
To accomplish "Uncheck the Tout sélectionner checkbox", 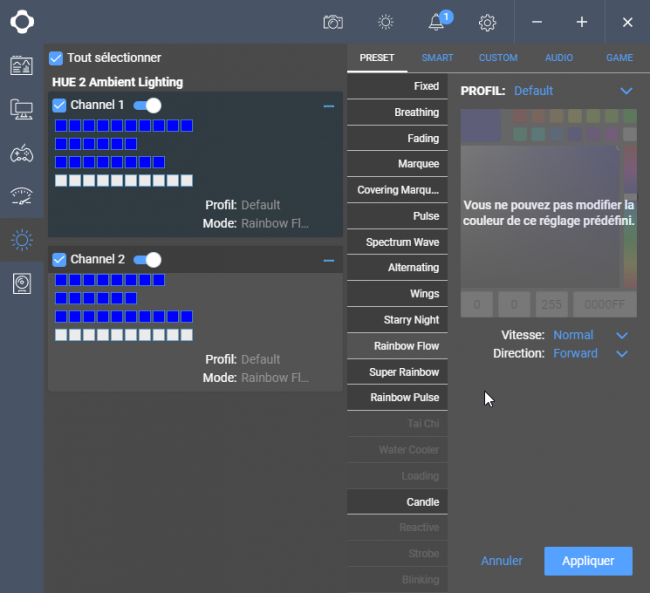I will tap(56, 58).
